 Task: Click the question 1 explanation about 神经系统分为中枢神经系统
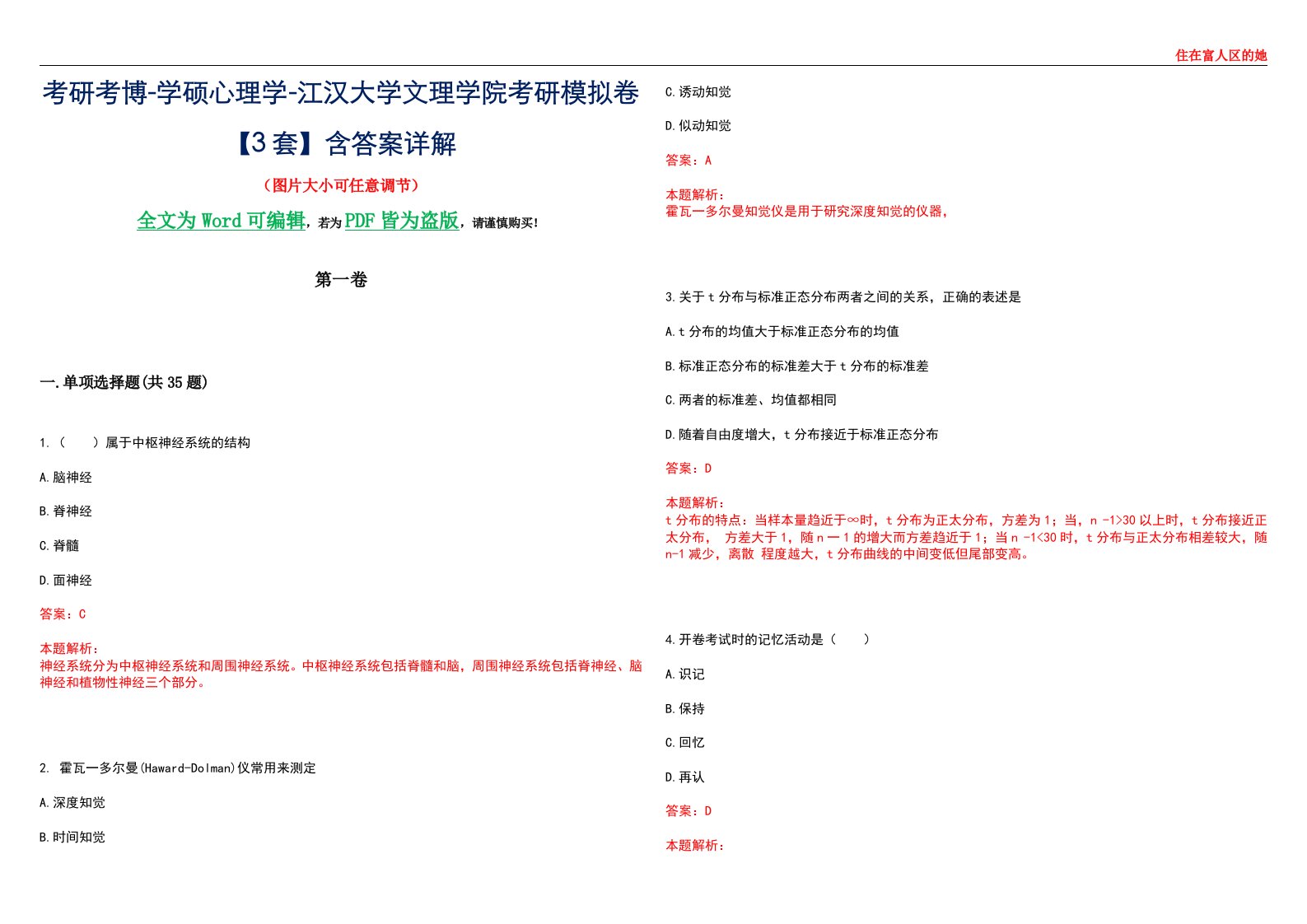(x=341, y=674)
